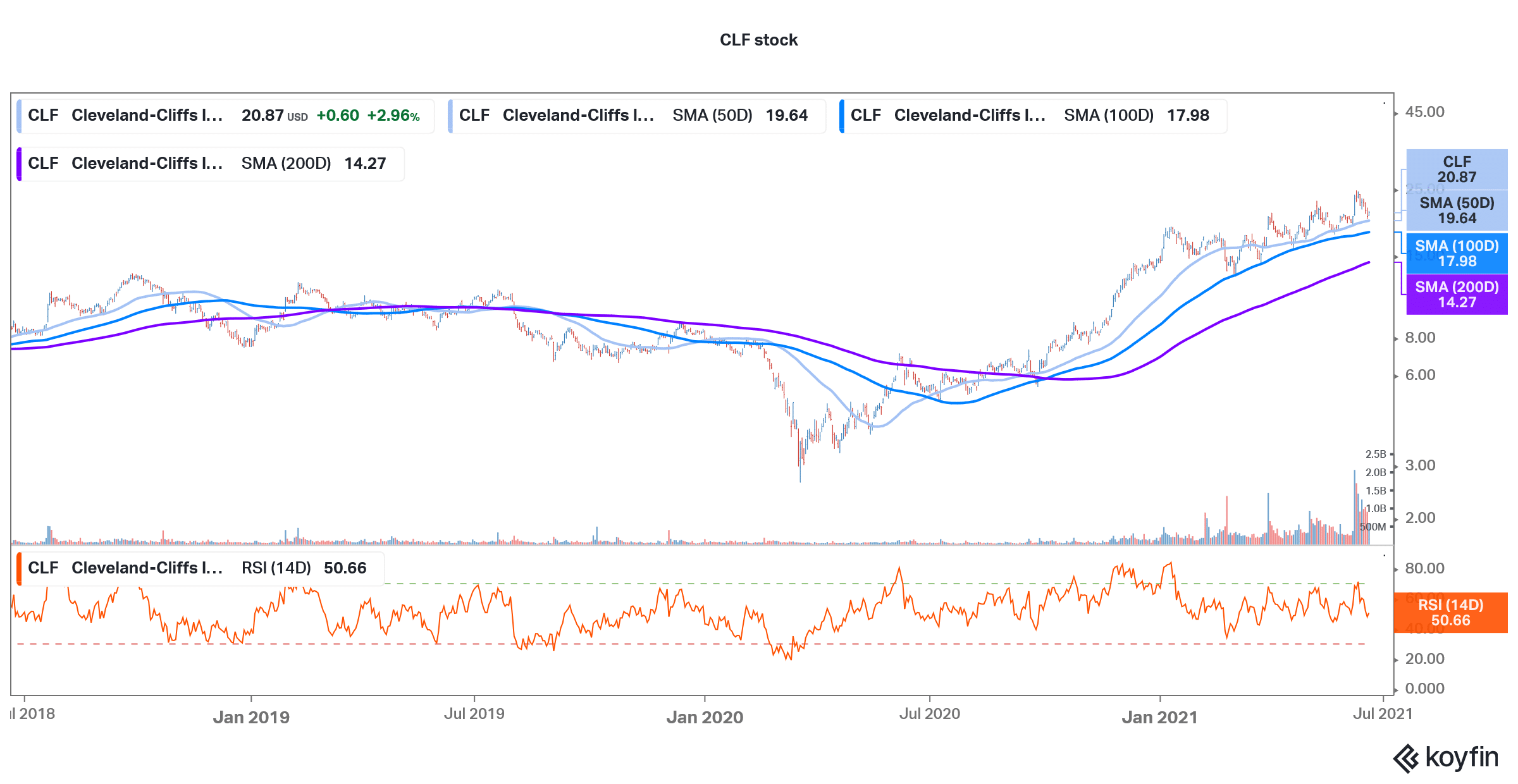Click the purple swatch on the SMA (200D) legend

coord(19,164)
